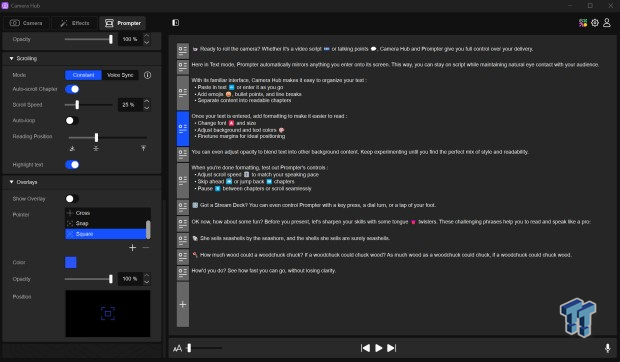
Task: Switch to the Camera tab
Action: 26,23
